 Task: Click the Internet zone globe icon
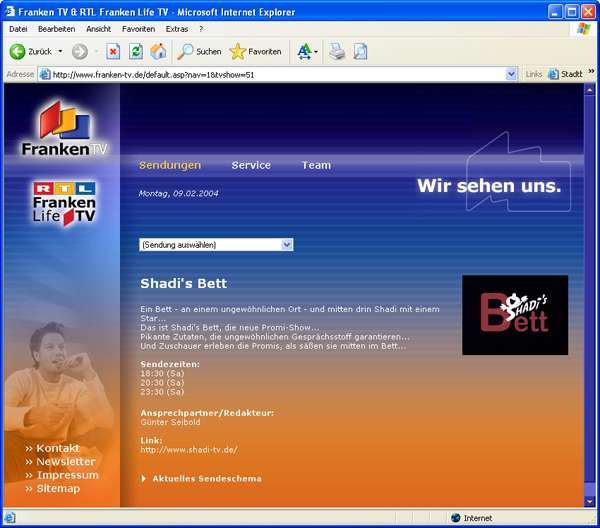pos(455,518)
